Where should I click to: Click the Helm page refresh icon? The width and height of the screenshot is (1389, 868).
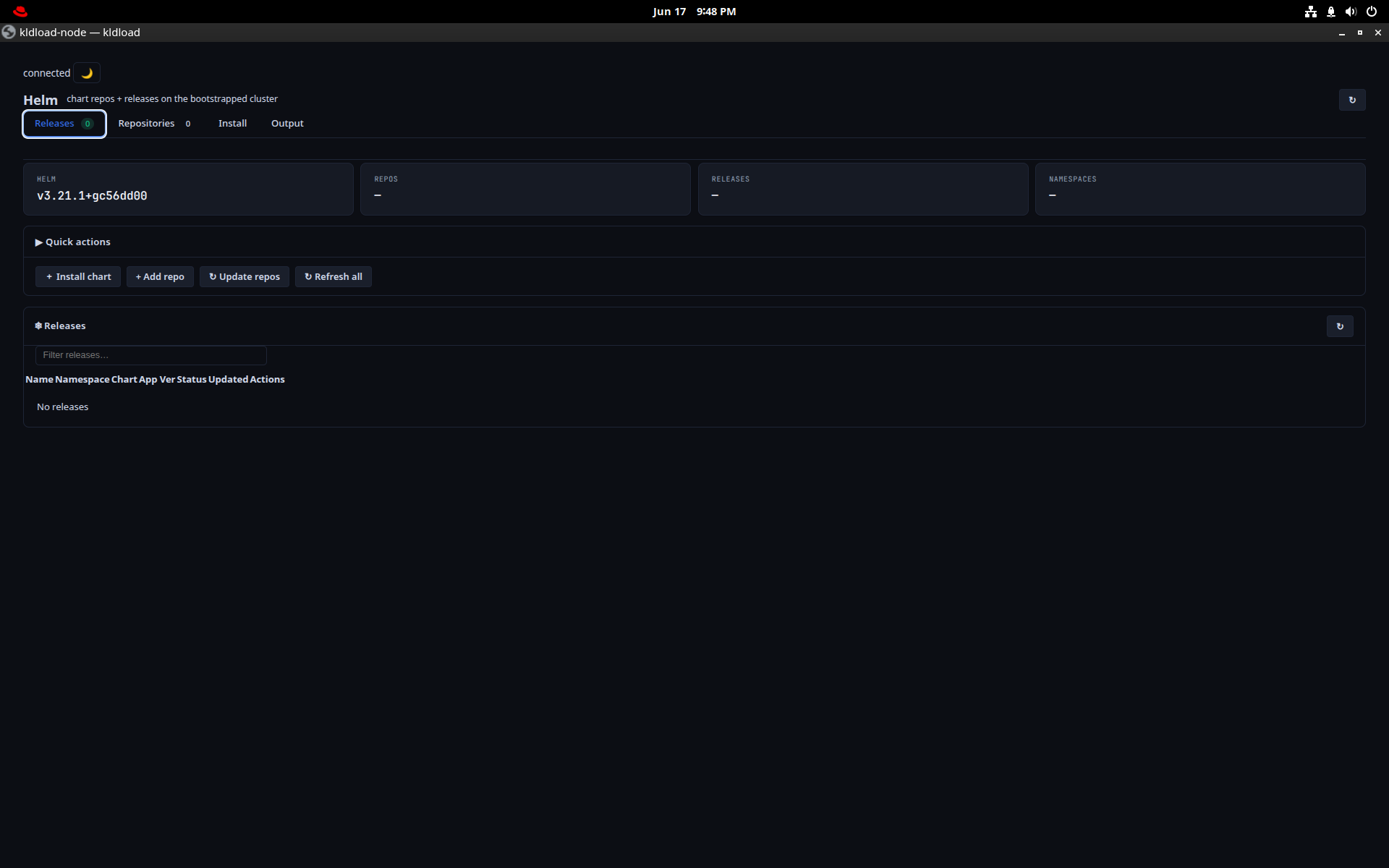tap(1352, 100)
